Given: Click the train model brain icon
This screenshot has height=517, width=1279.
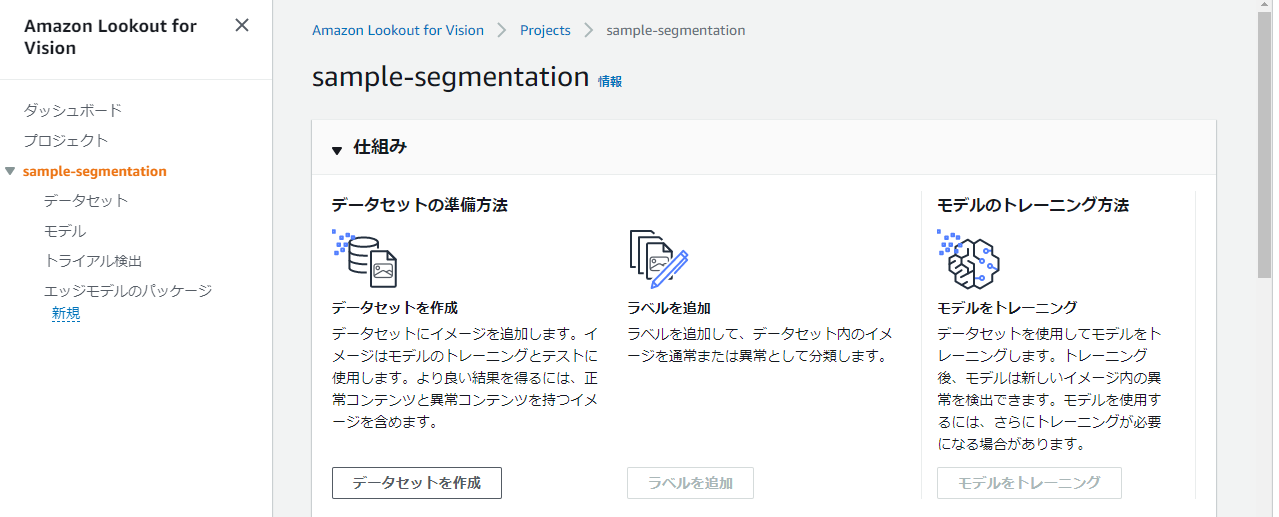Looking at the screenshot, I should [x=968, y=258].
